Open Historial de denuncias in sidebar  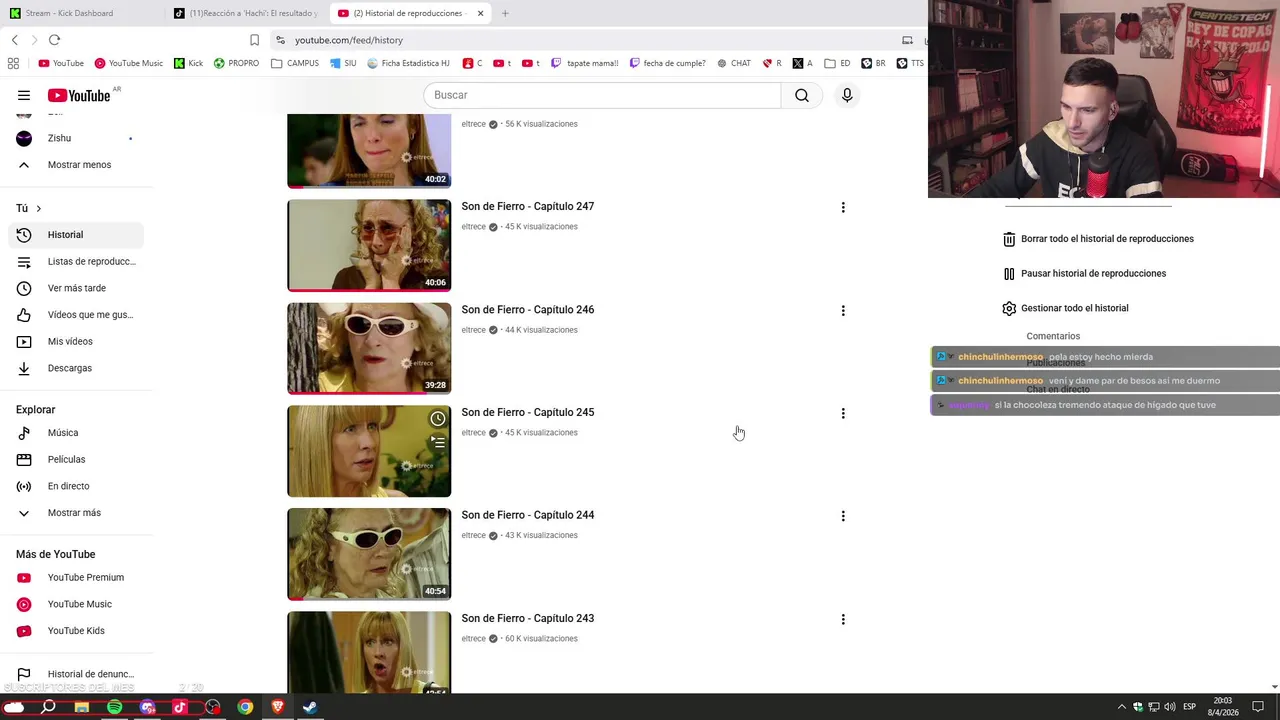[76, 674]
